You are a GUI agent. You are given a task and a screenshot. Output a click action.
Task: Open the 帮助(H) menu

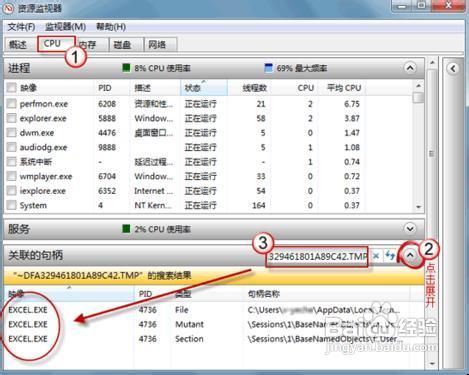(111, 27)
